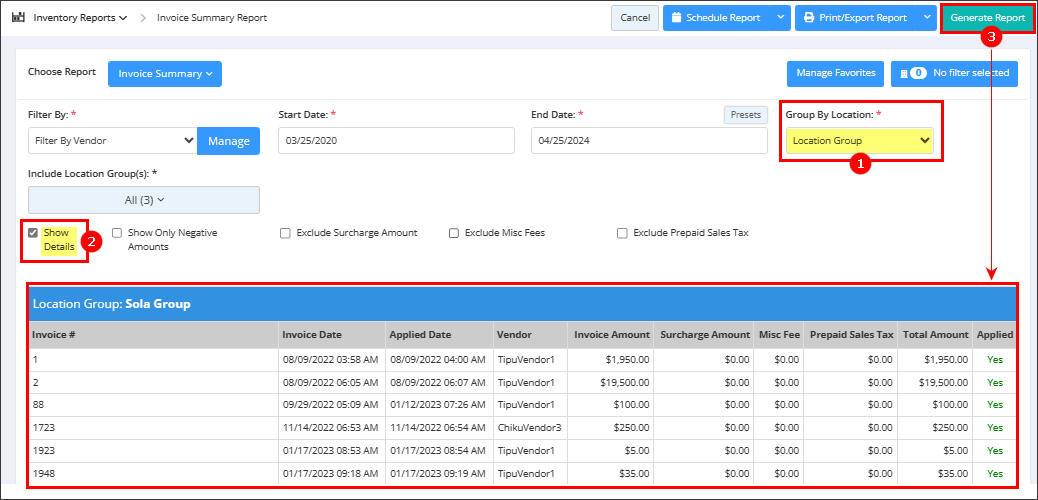This screenshot has width=1038, height=500.
Task: Open the Inventory Reports breadcrumb menu
Action: coord(80,18)
